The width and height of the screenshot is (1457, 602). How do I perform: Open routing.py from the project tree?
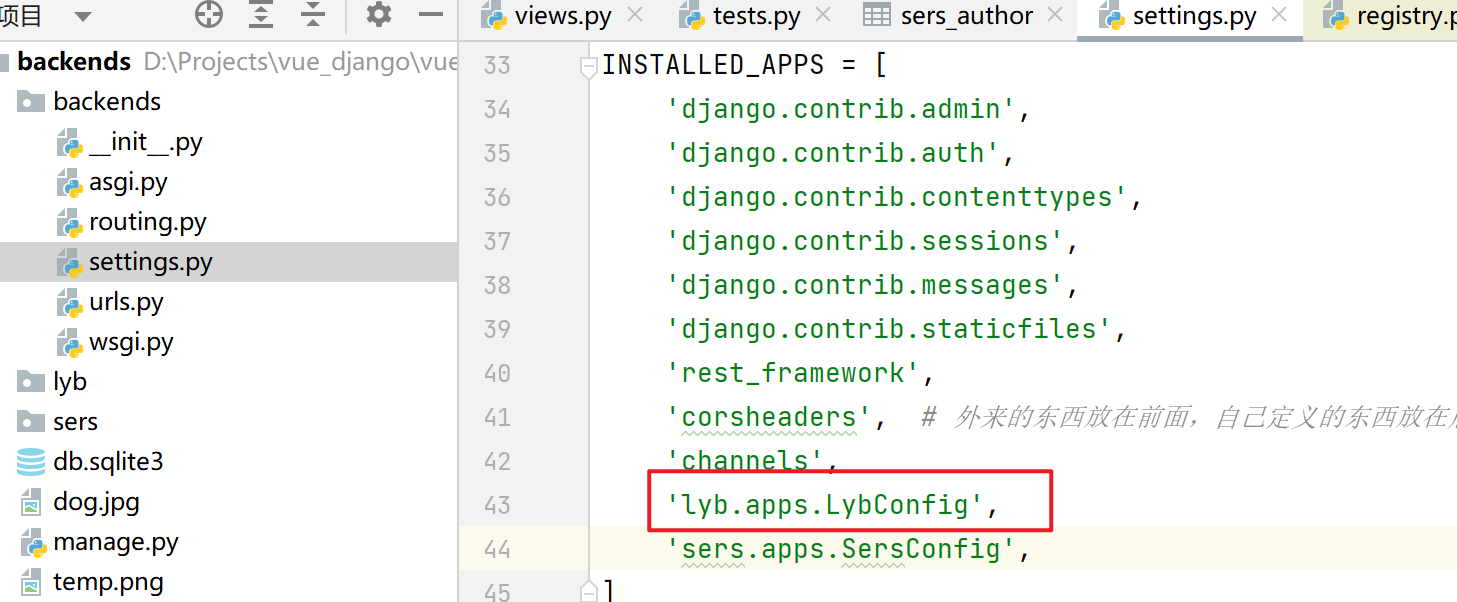click(147, 222)
